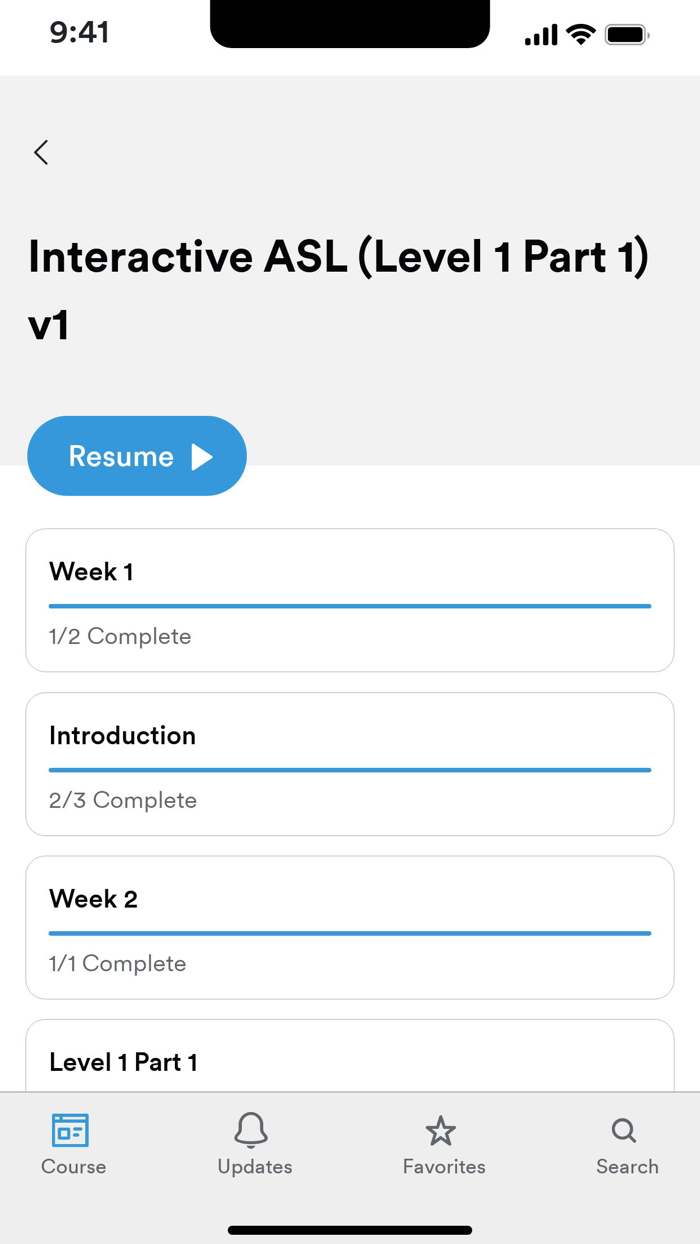Tap the home indicator bar
This screenshot has height=1244, width=700.
[350, 1230]
